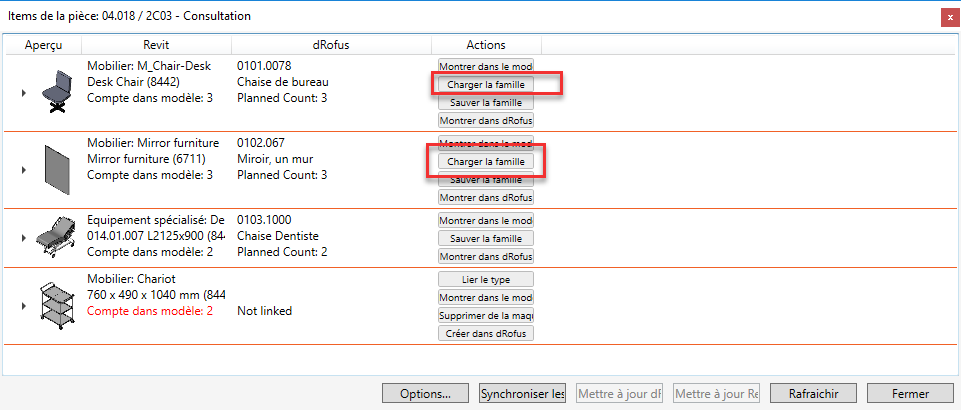Sort by the Revit column header
This screenshot has height=410, width=961.
click(156, 45)
